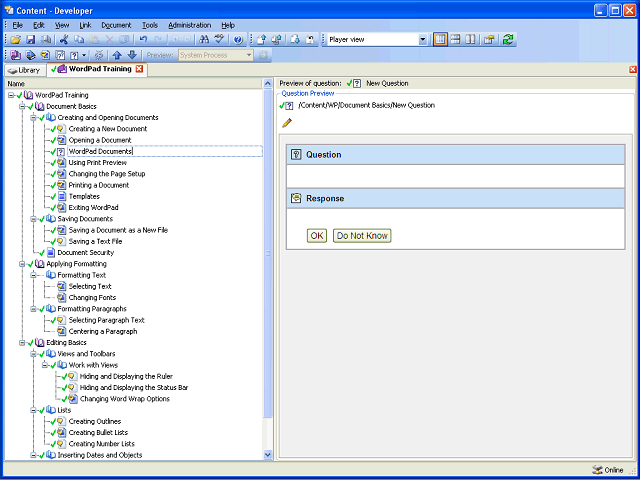Open the Edit menu
The width and height of the screenshot is (640, 480).
coord(39,25)
